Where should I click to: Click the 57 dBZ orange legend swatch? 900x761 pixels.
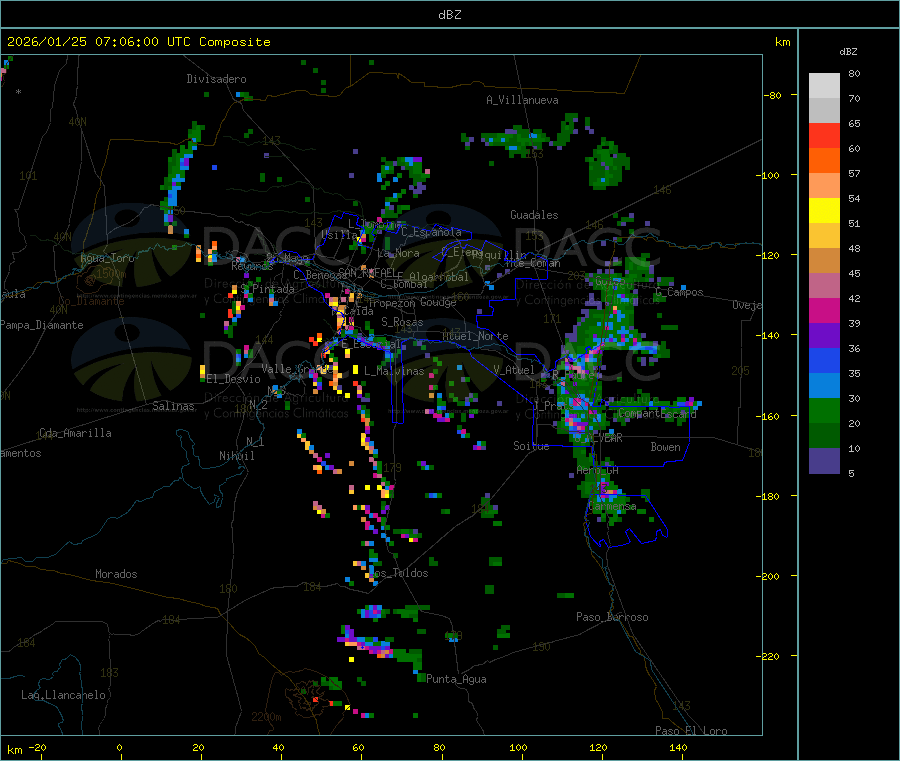point(824,161)
